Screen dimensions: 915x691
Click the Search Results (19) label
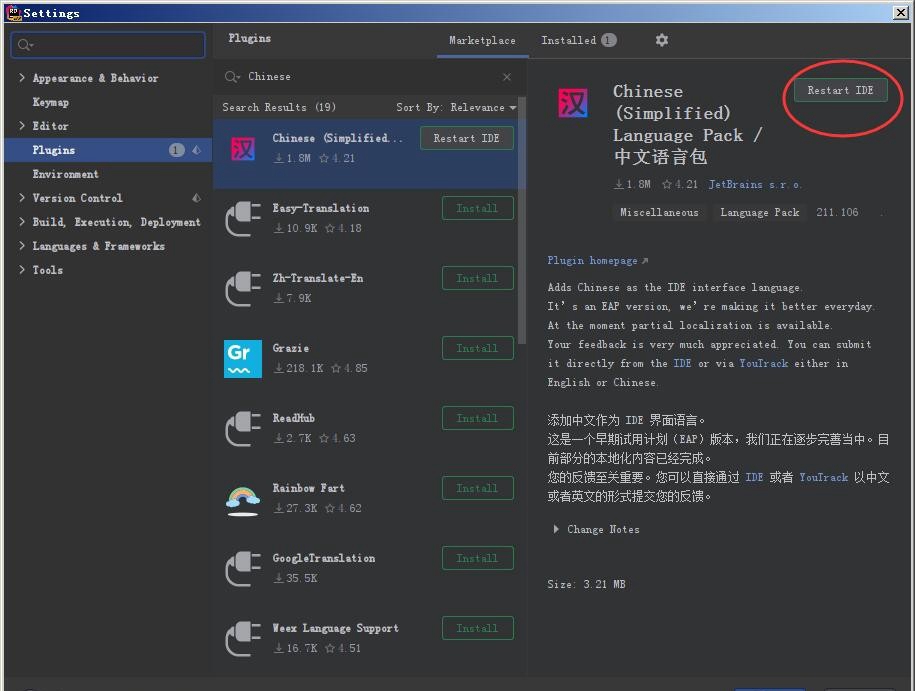point(279,107)
